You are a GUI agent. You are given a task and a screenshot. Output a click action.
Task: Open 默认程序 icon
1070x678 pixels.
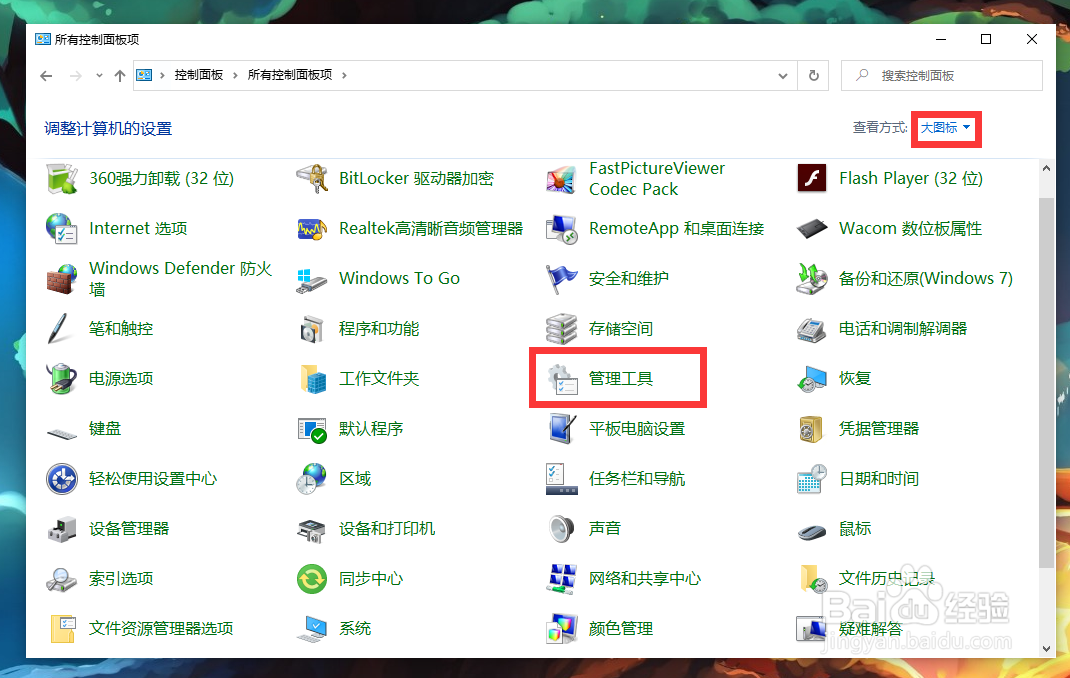click(313, 429)
